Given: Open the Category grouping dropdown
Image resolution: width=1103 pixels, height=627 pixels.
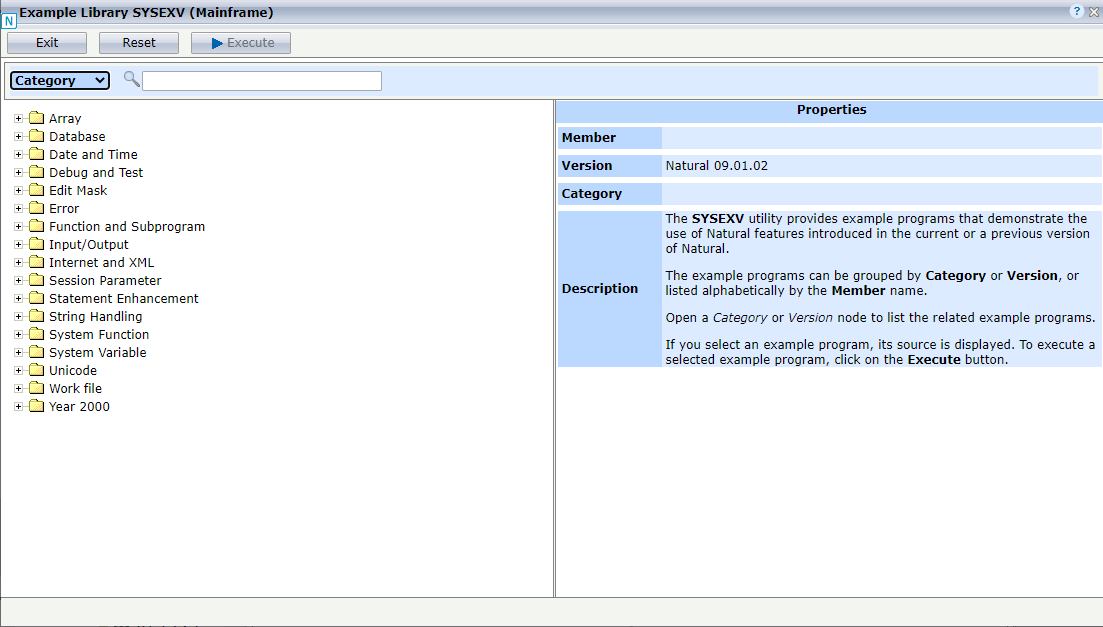Looking at the screenshot, I should click(59, 80).
